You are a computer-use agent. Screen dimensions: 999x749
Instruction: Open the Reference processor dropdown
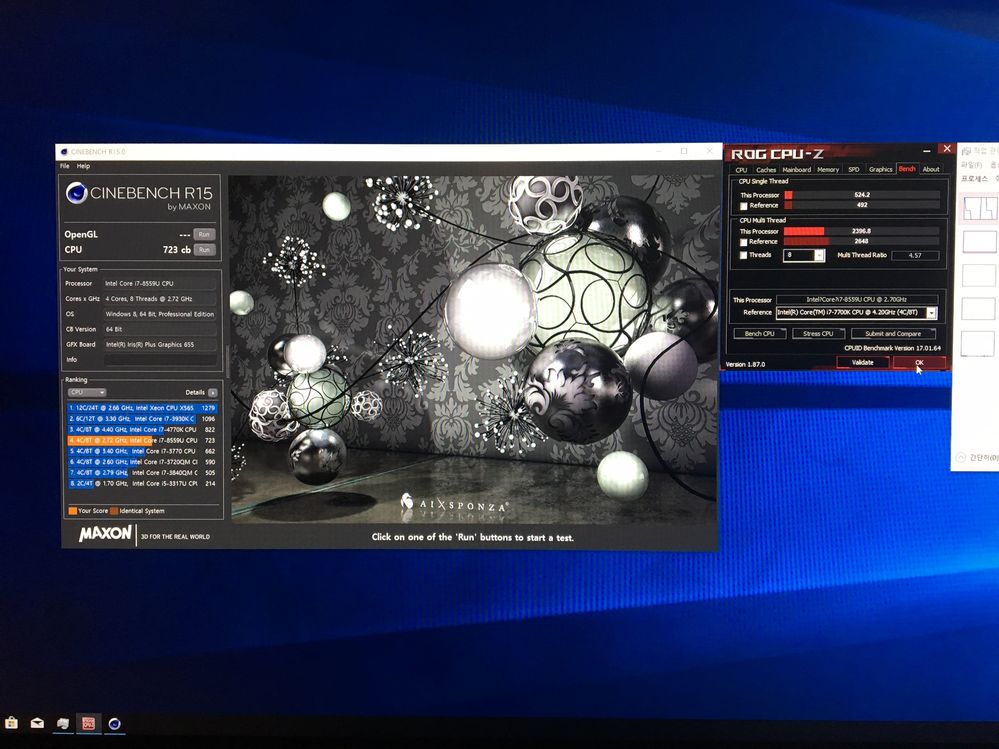(x=931, y=313)
